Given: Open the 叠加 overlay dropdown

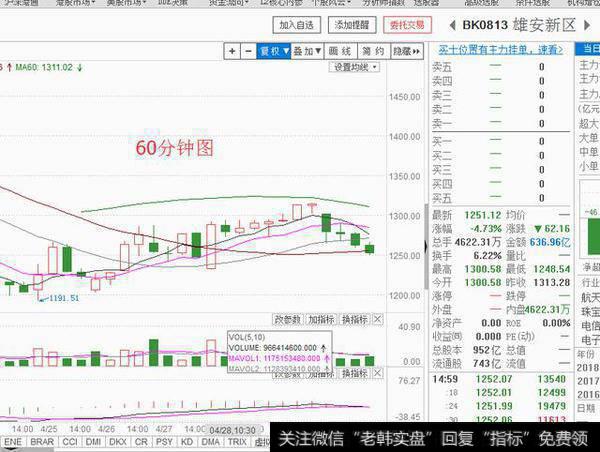Looking at the screenshot, I should tap(307, 51).
